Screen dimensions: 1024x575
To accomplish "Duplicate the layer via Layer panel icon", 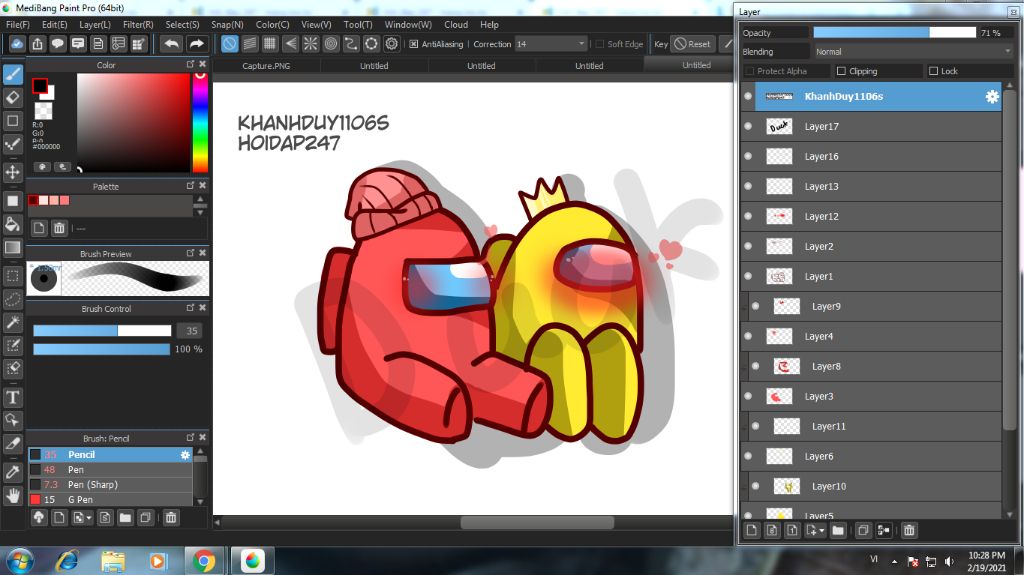I will click(863, 530).
